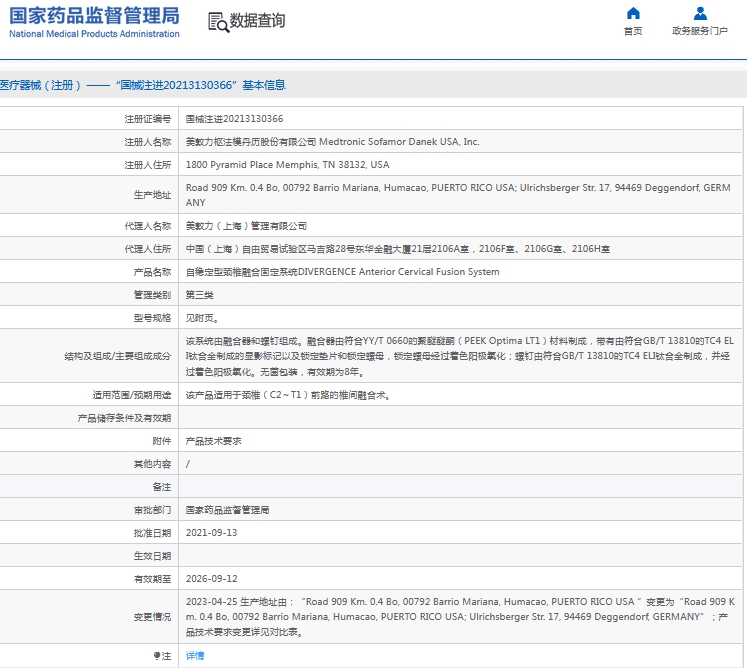Click the production address Road 909 Km. 0.4 Bo, Humacao
Screen dimensions: 747x668
coord(458,195)
